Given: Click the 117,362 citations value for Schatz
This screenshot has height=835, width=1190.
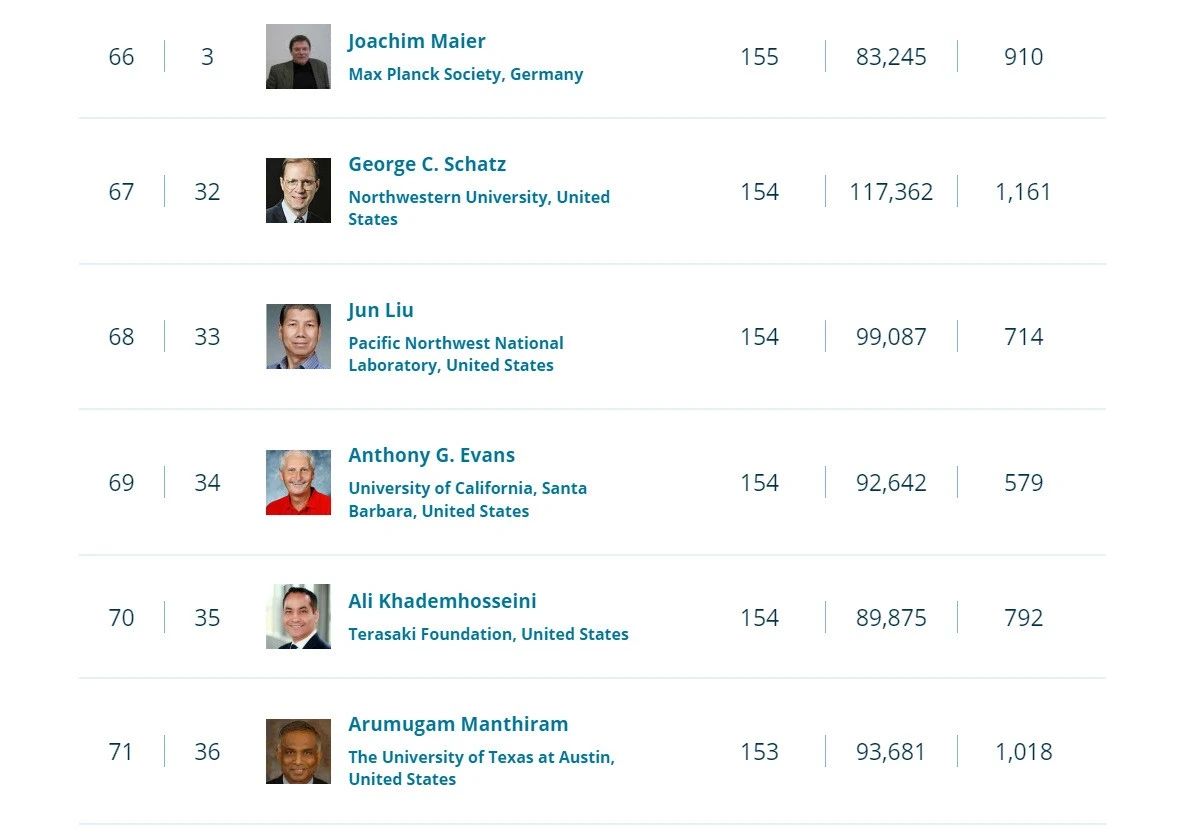Looking at the screenshot, I should point(891,191).
